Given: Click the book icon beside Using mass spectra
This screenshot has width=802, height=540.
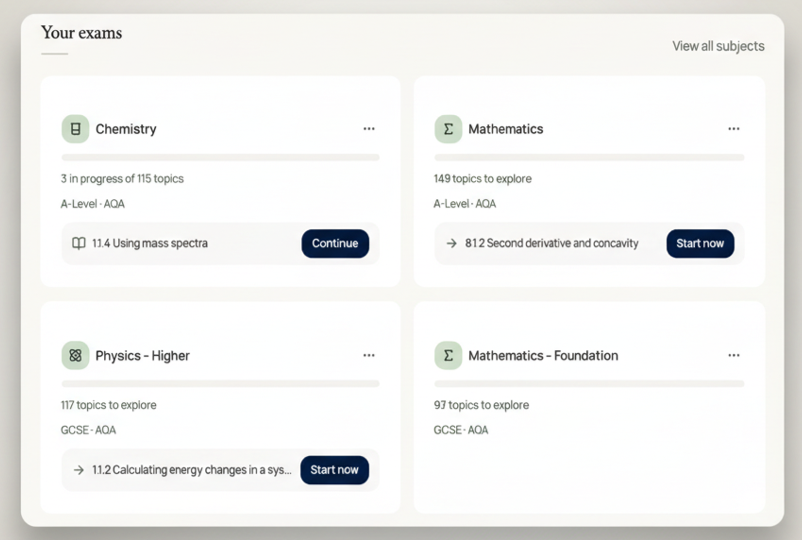Looking at the screenshot, I should click(79, 243).
